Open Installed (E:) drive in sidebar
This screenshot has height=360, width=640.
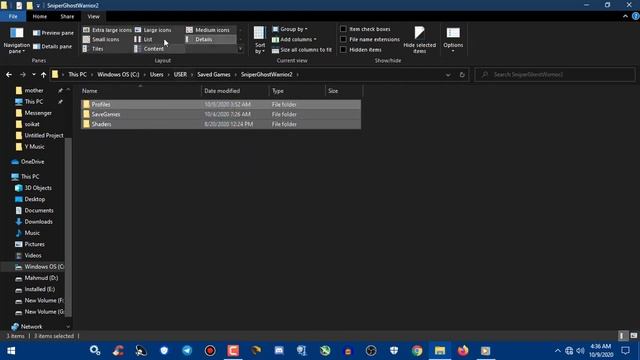(40, 289)
